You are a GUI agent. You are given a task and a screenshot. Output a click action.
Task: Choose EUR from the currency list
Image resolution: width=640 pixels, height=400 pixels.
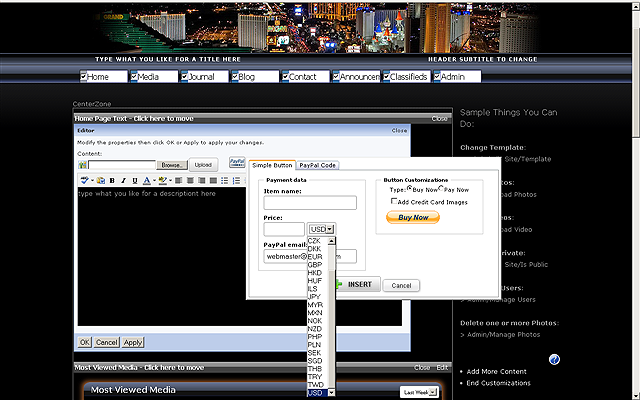click(x=315, y=257)
